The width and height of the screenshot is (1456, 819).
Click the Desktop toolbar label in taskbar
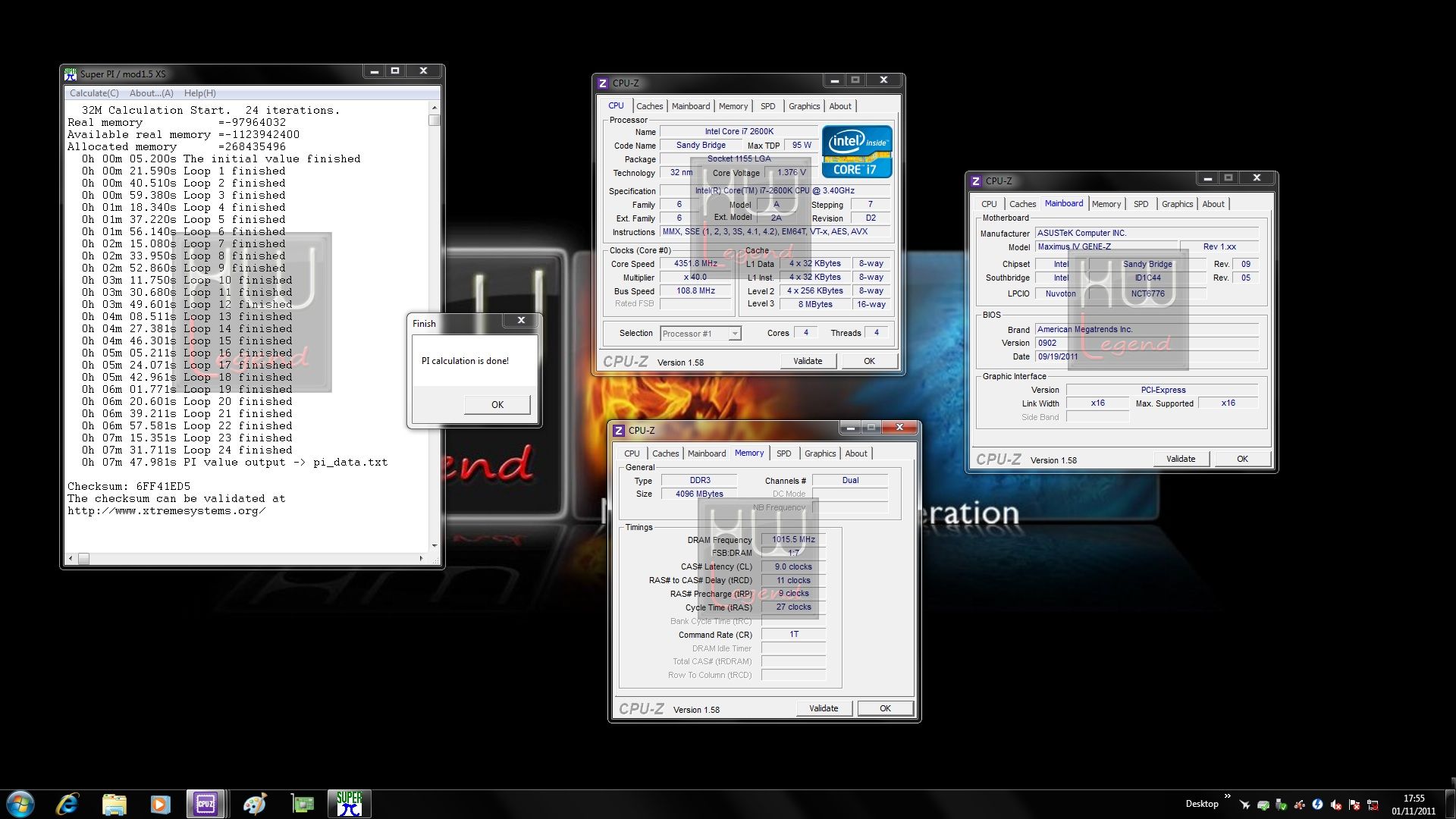tap(1202, 804)
